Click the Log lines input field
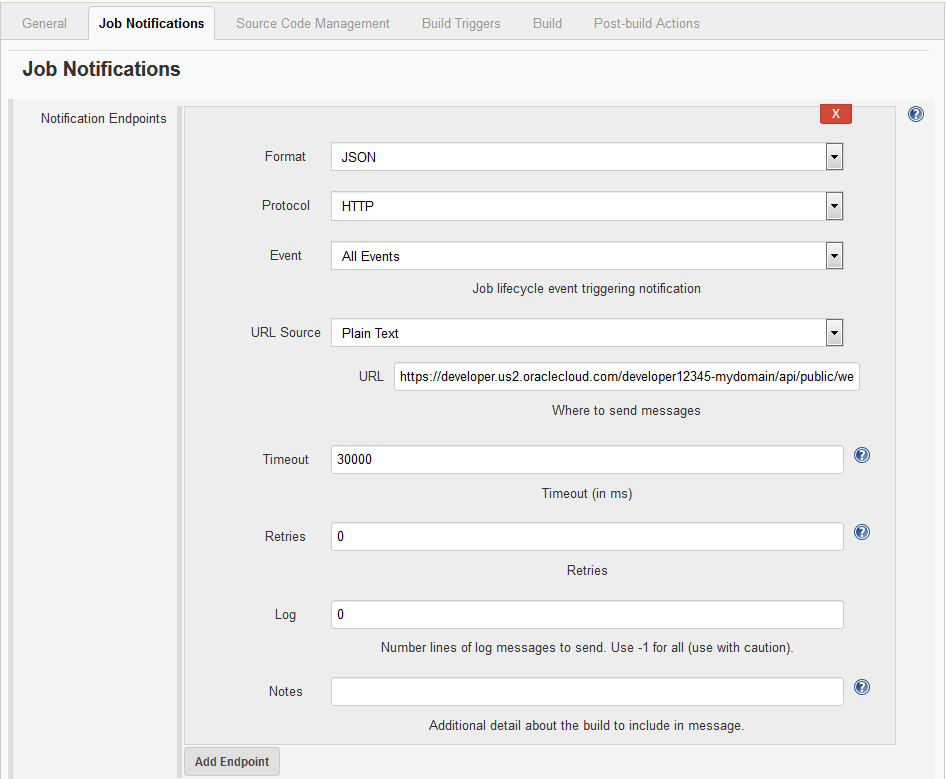946x779 pixels. 587,614
